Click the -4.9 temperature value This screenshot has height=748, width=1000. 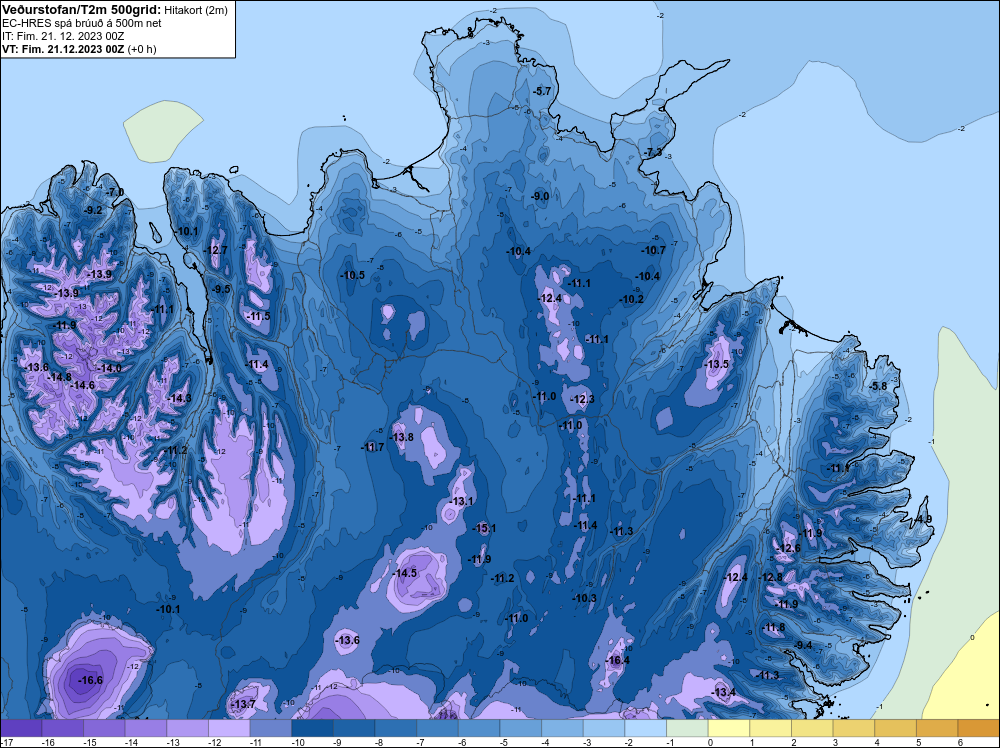[x=923, y=519]
